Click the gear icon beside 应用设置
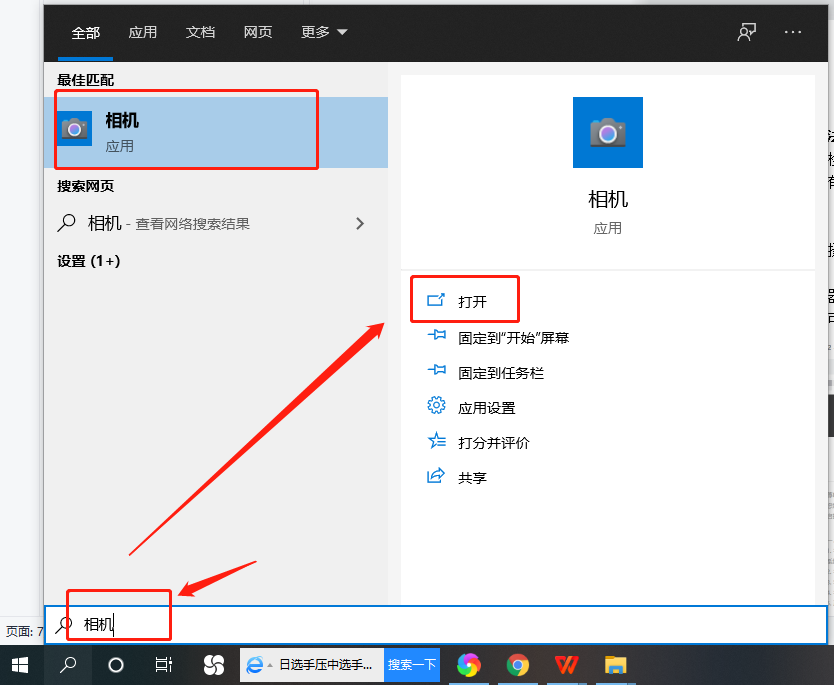The height and width of the screenshot is (685, 834). 436,407
